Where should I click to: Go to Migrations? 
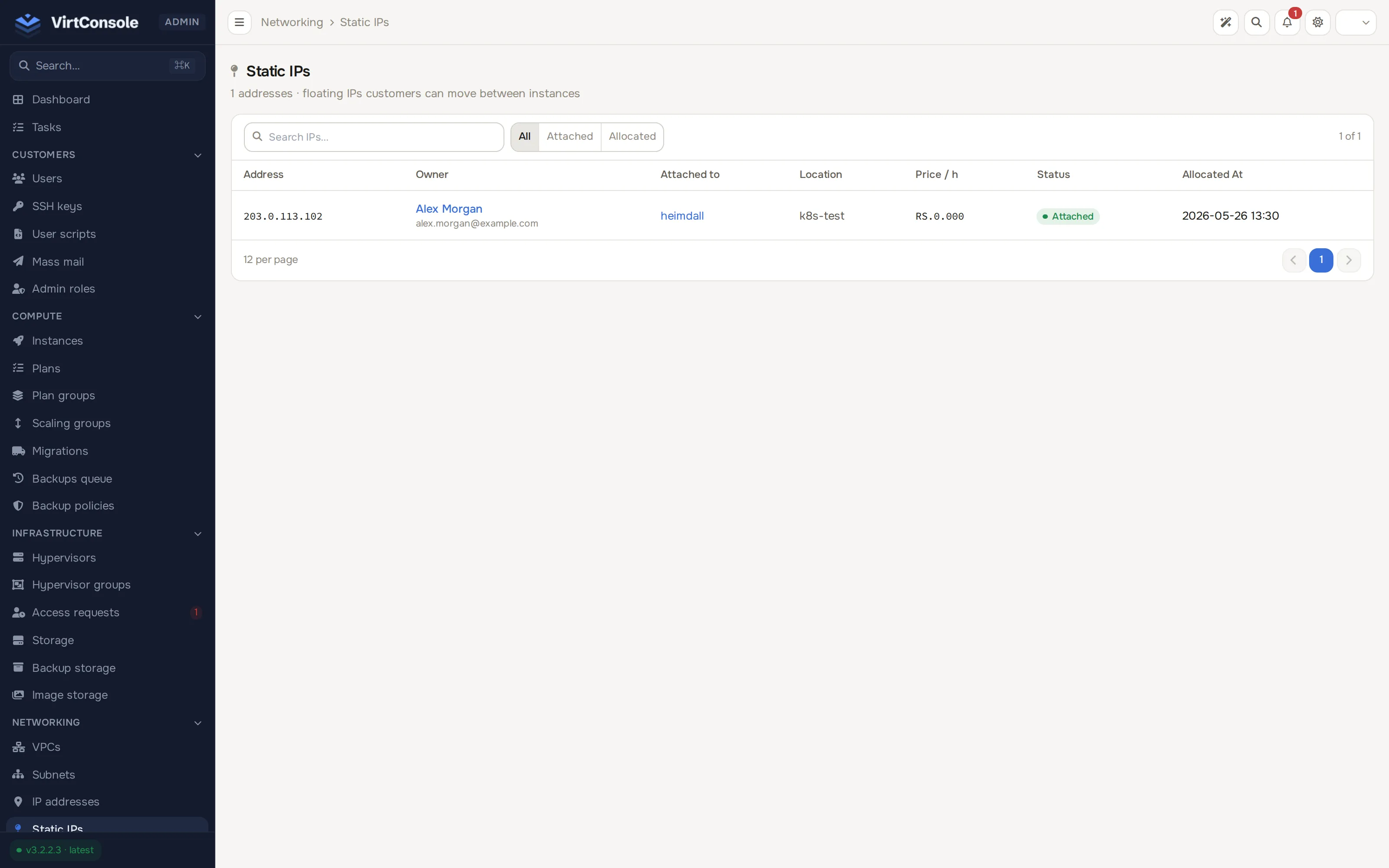(107, 450)
